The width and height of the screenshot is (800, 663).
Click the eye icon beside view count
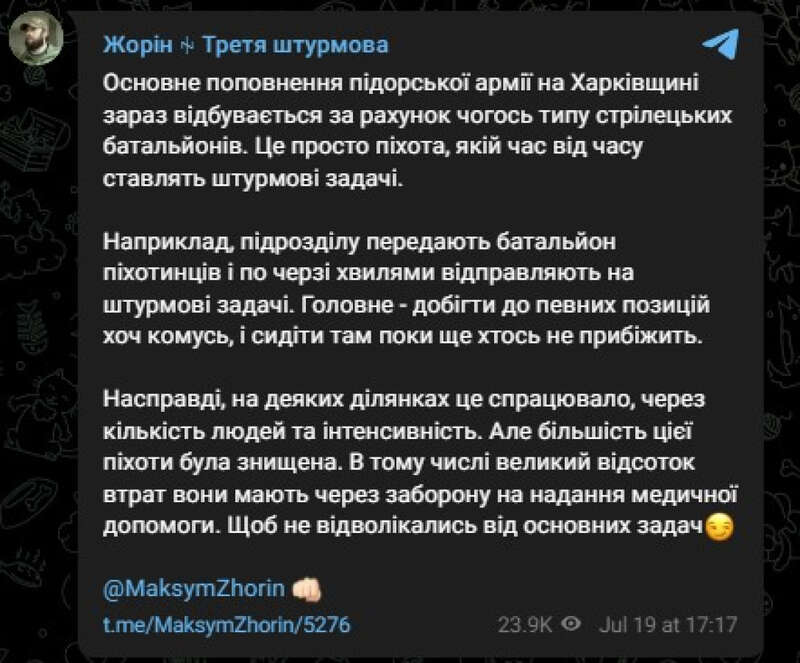(573, 622)
